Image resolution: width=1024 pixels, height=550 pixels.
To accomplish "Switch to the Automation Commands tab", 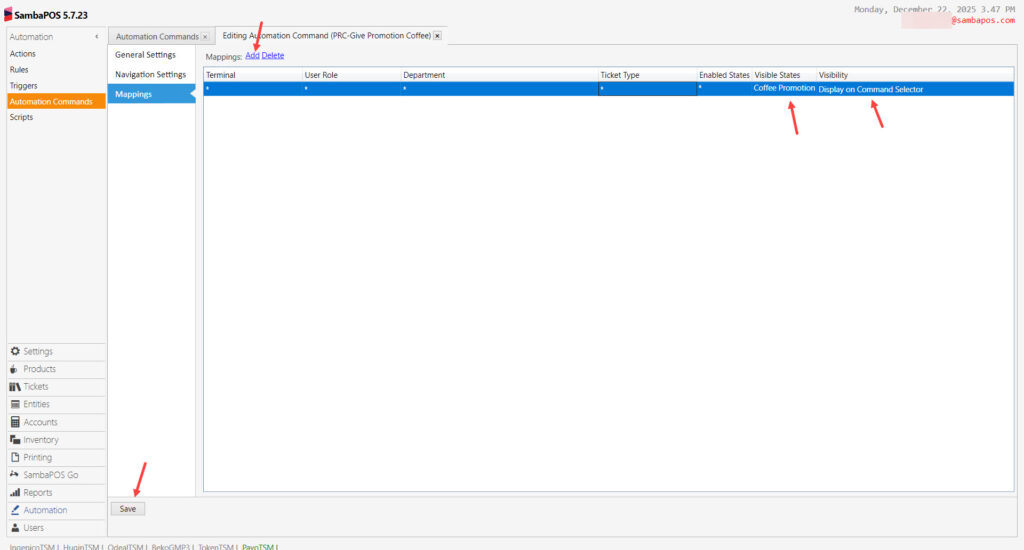I will (x=157, y=37).
